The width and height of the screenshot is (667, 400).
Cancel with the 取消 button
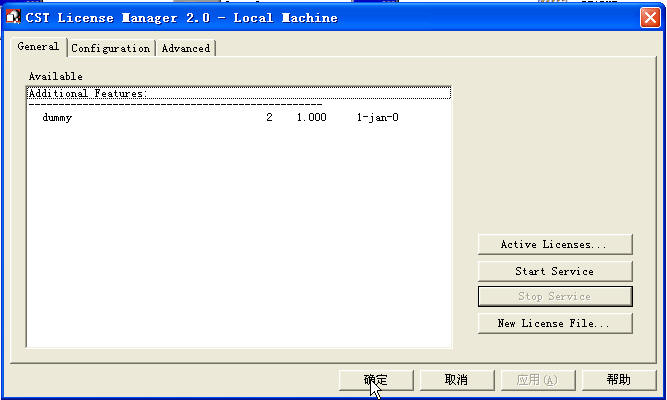[457, 380]
